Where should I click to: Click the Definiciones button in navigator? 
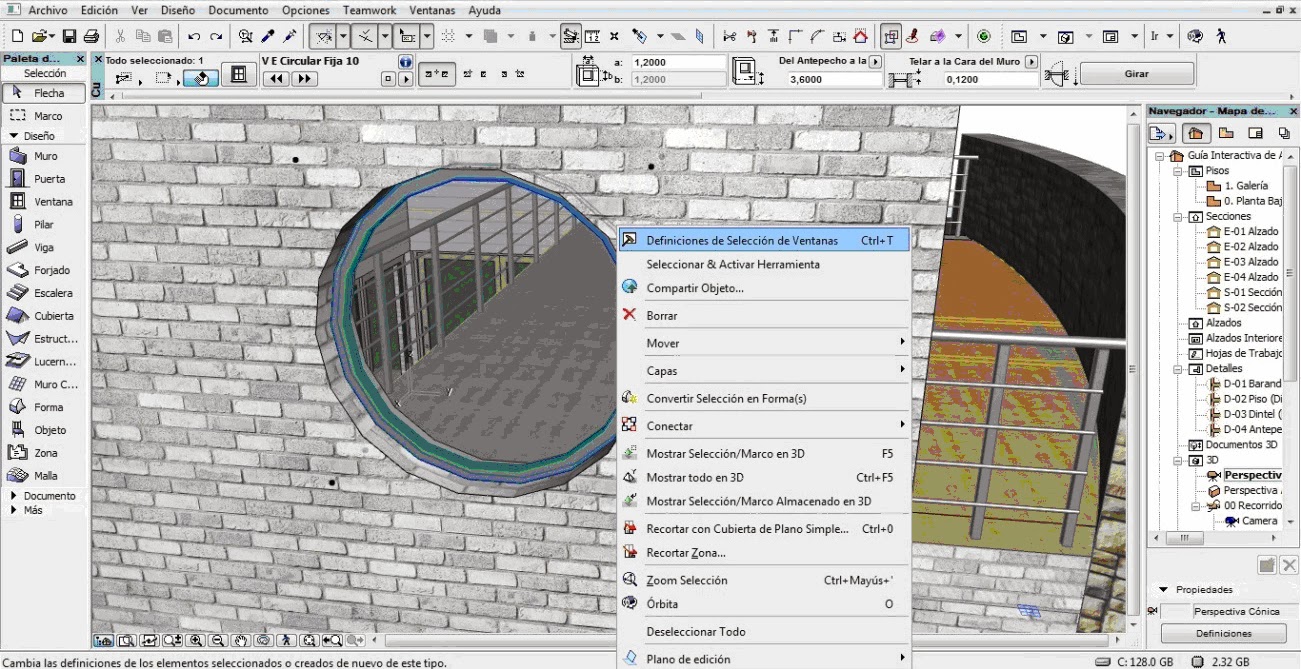coord(1223,634)
